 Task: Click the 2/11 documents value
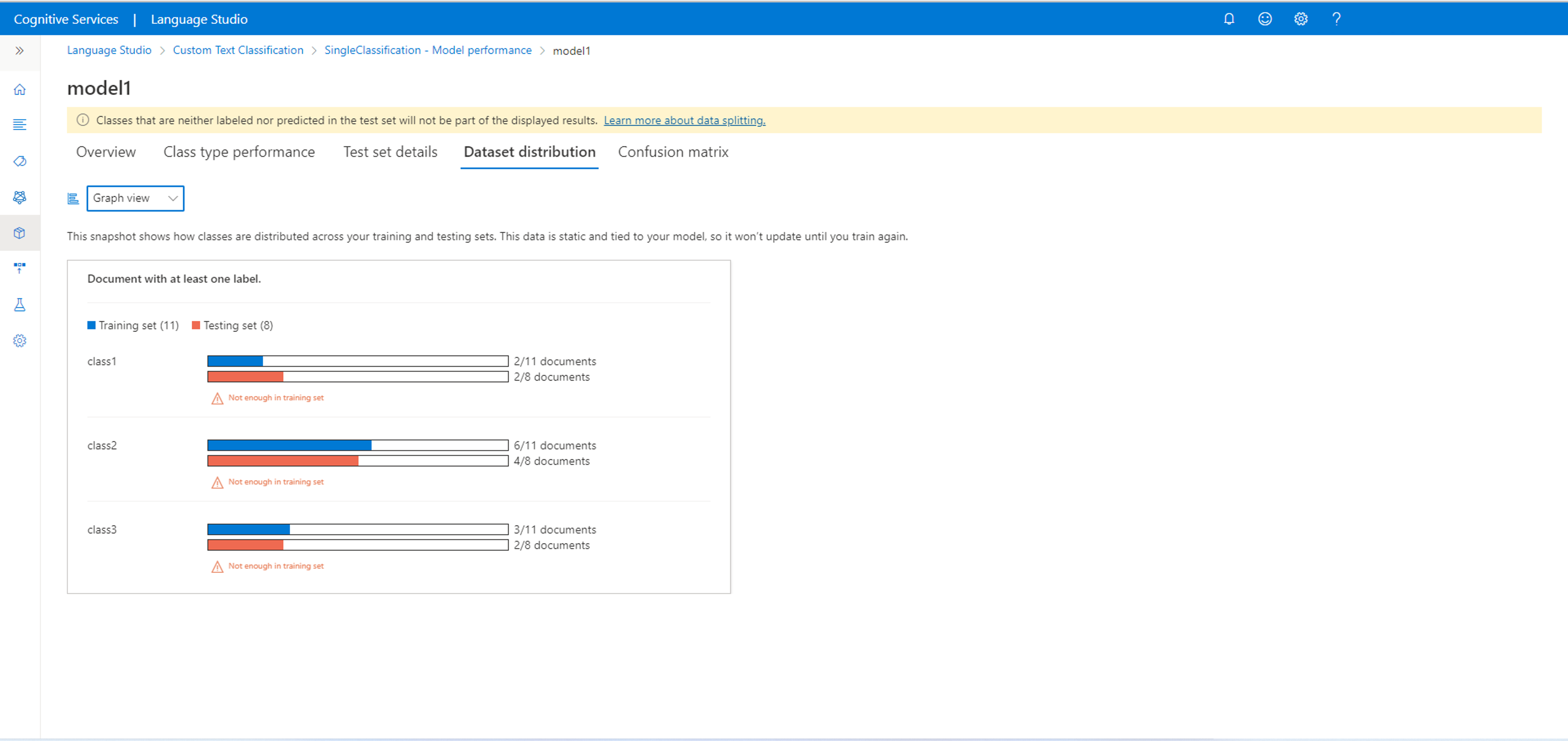point(555,361)
